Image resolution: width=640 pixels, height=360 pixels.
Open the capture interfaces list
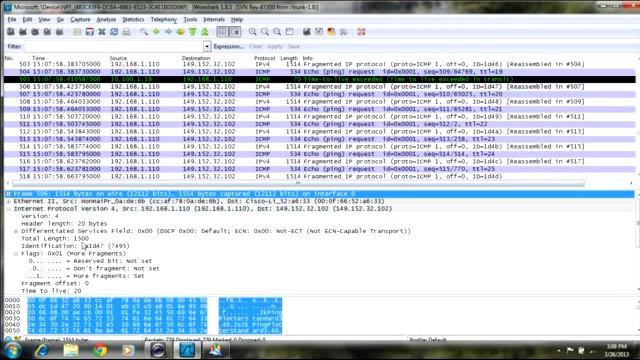tap(11, 32)
